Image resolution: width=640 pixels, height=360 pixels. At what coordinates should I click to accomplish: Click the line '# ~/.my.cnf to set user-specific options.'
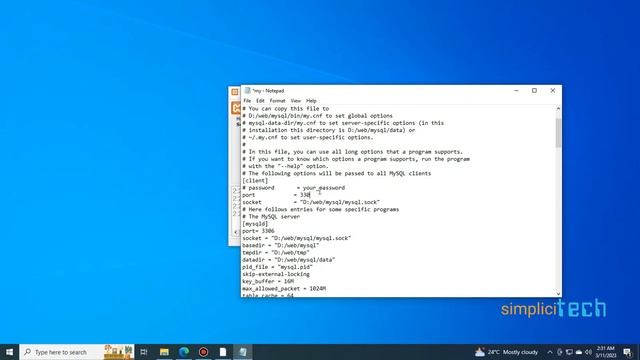[x=308, y=138]
